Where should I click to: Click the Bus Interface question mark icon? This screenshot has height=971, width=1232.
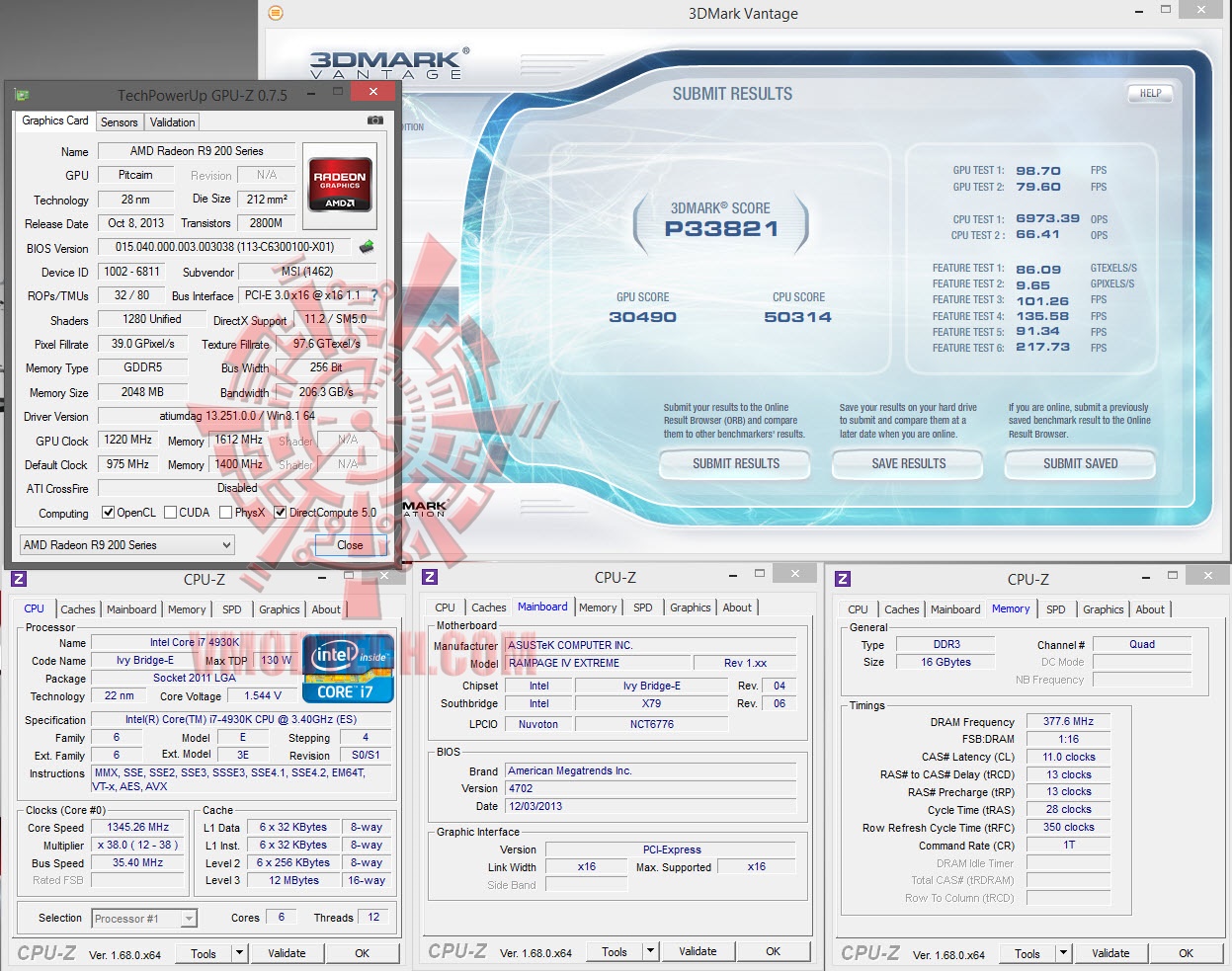pos(374,295)
